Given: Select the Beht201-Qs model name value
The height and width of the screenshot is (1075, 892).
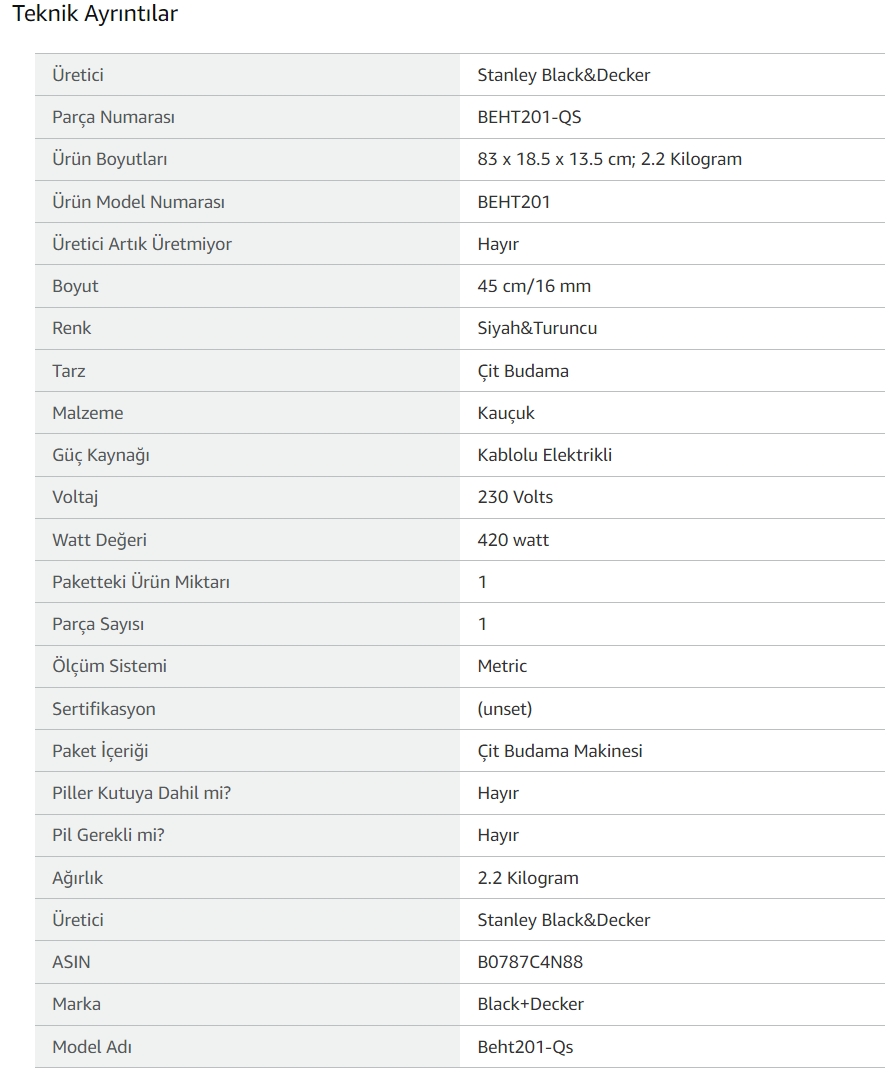Looking at the screenshot, I should pyautogui.click(x=525, y=1047).
